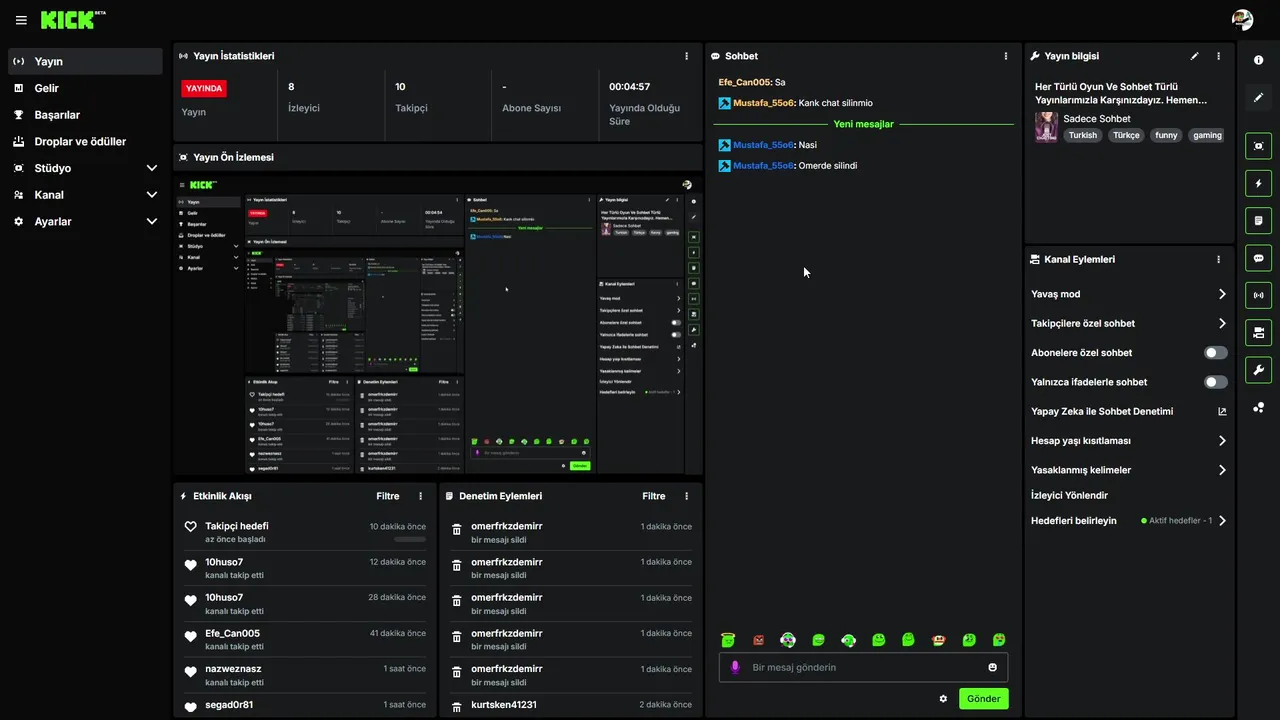This screenshot has width=1280, height=720.
Task: Click the Yeni mesajlar divider label
Action: coord(864,124)
